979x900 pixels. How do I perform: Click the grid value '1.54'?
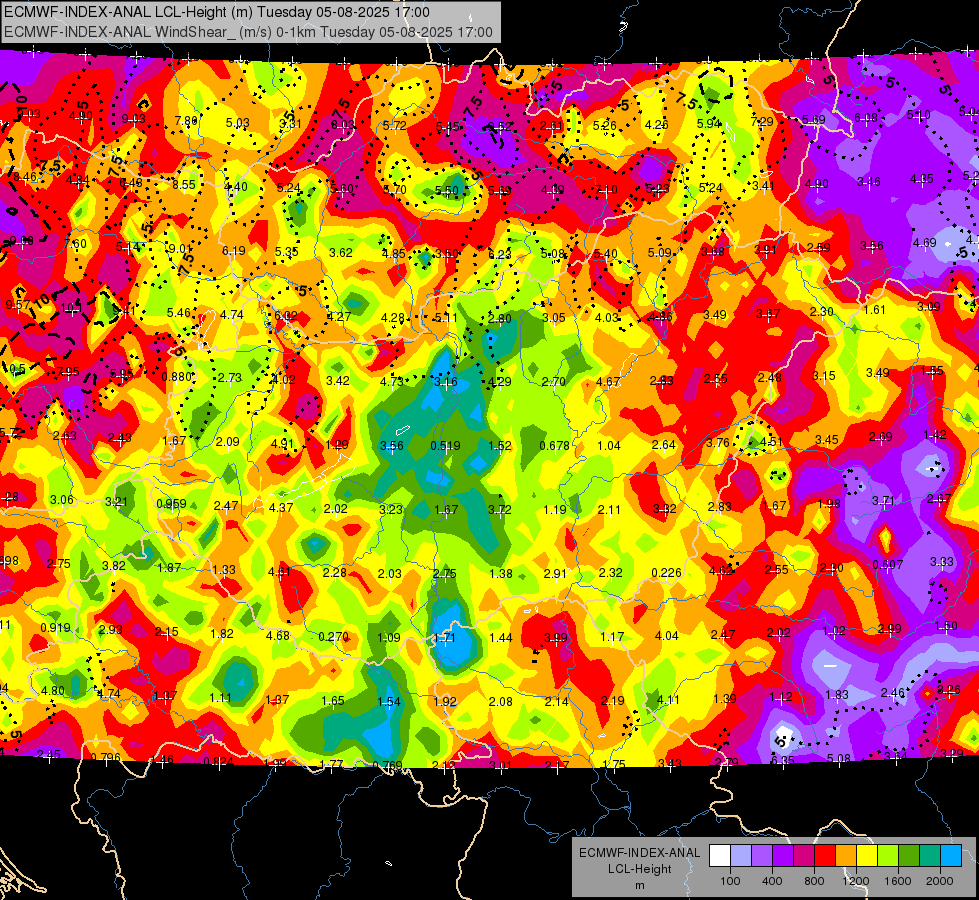pos(388,702)
